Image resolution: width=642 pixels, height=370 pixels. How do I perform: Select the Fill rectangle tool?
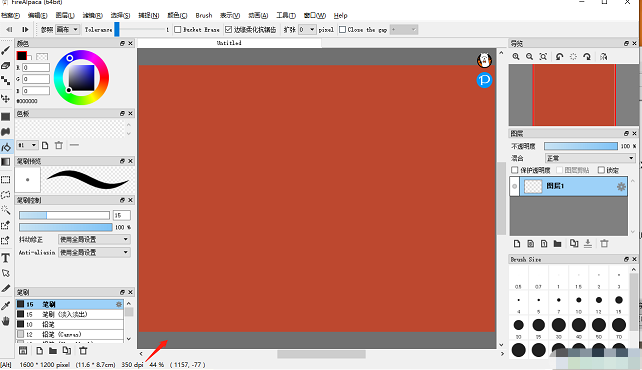click(x=6, y=117)
